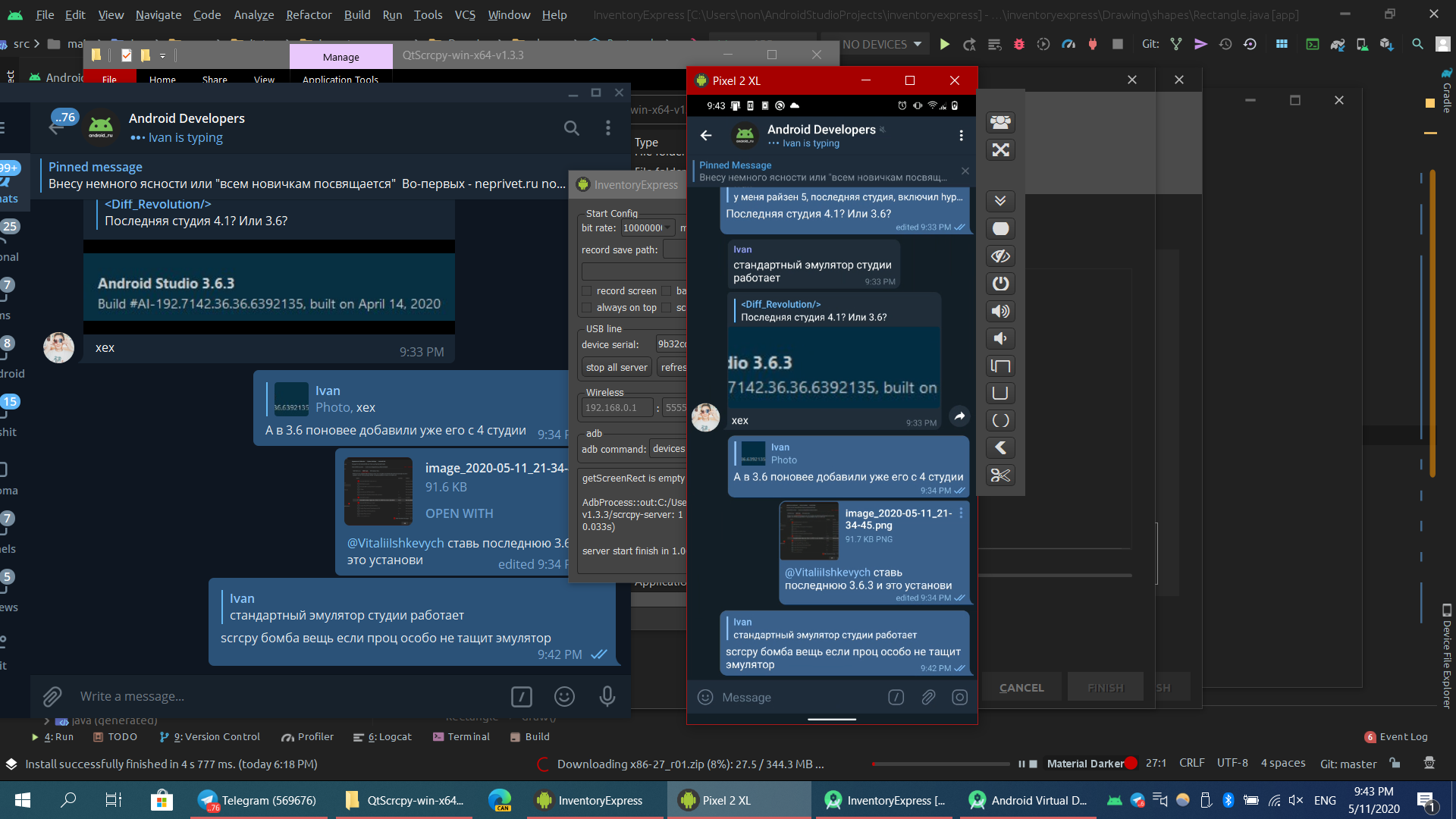Click the grey Stop square icon

coord(1117,45)
